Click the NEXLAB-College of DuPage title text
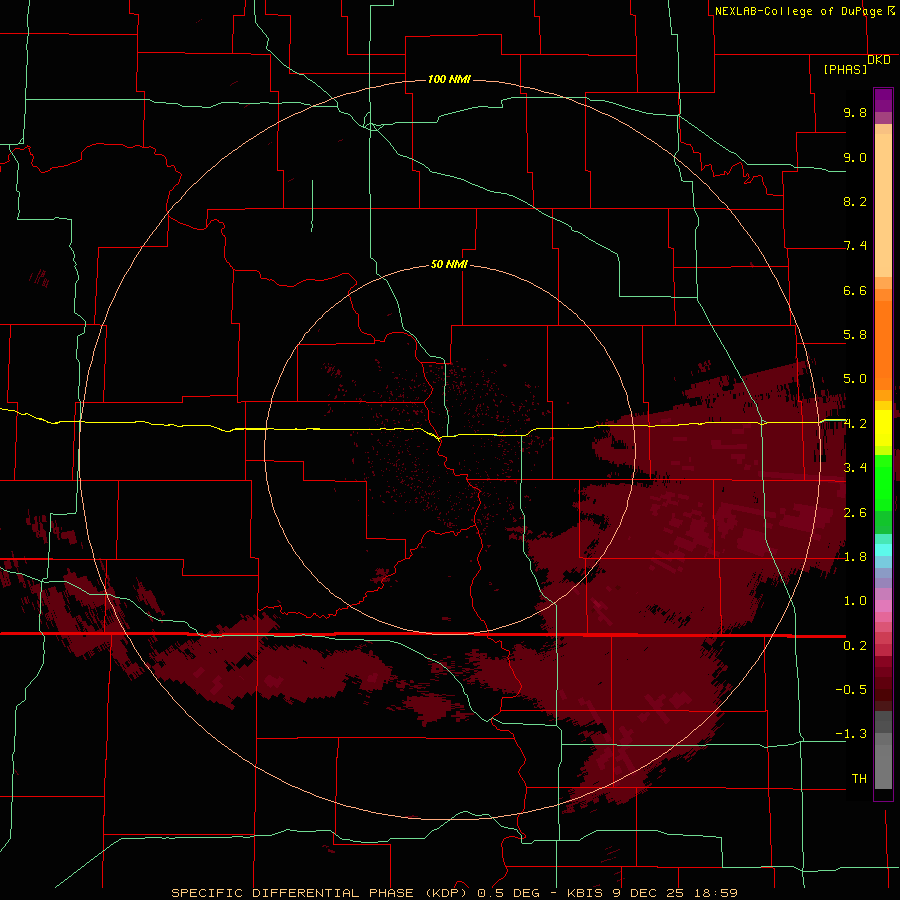The image size is (900, 900). 798,11
